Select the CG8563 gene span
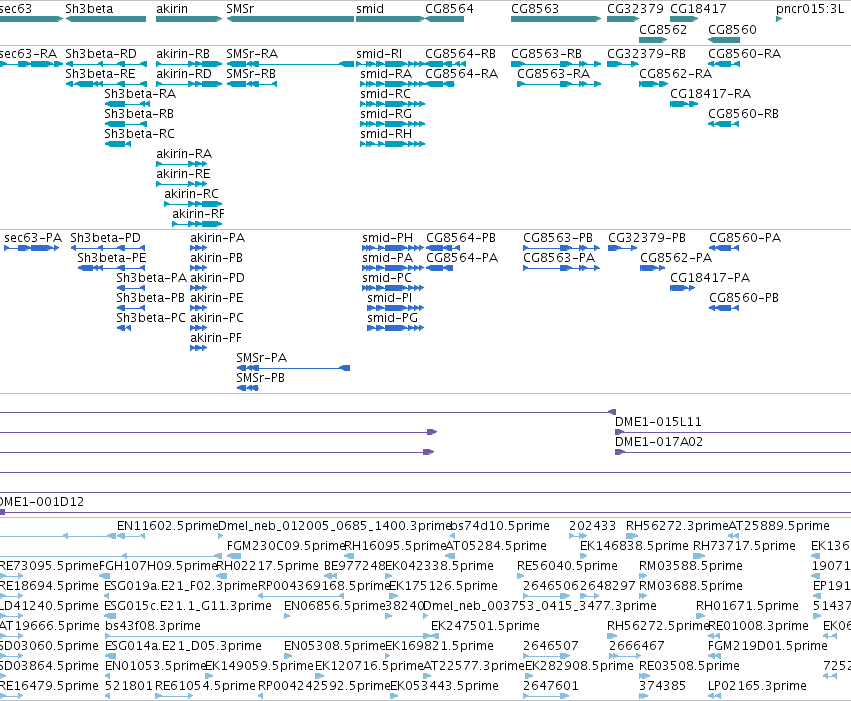The width and height of the screenshot is (851, 701). coord(556,19)
